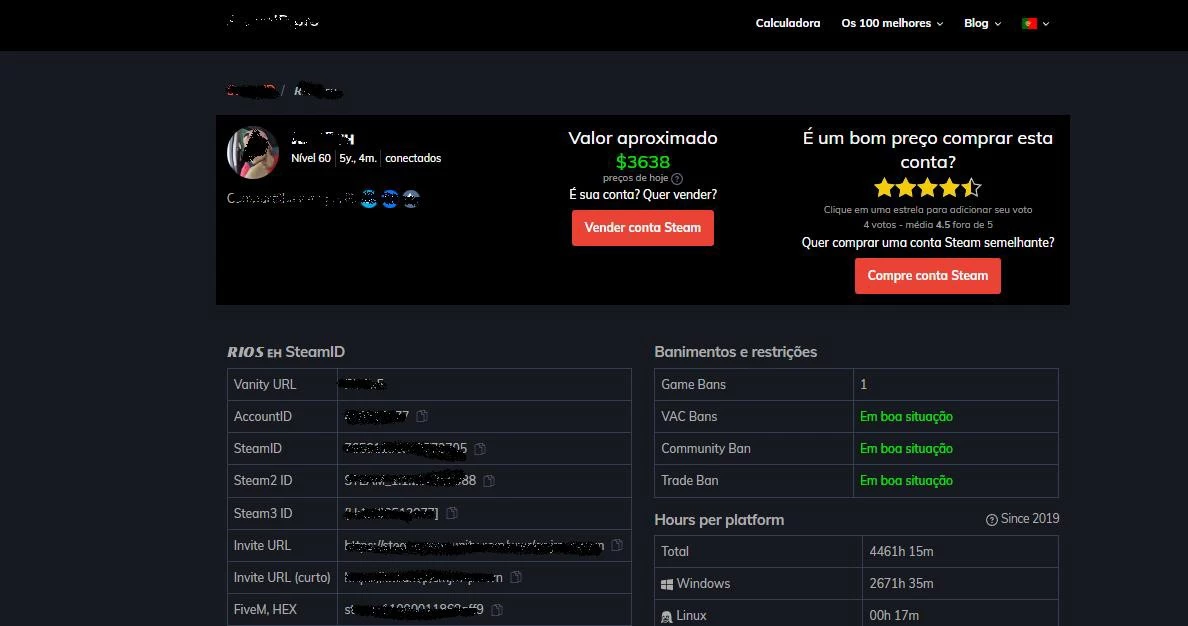Screen dimensions: 1188x626
Task: Click the Nível 60 label
Action: point(311,158)
